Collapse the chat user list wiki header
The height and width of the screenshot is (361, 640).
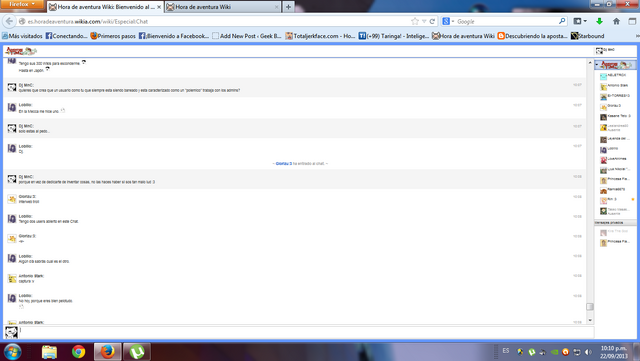615,65
